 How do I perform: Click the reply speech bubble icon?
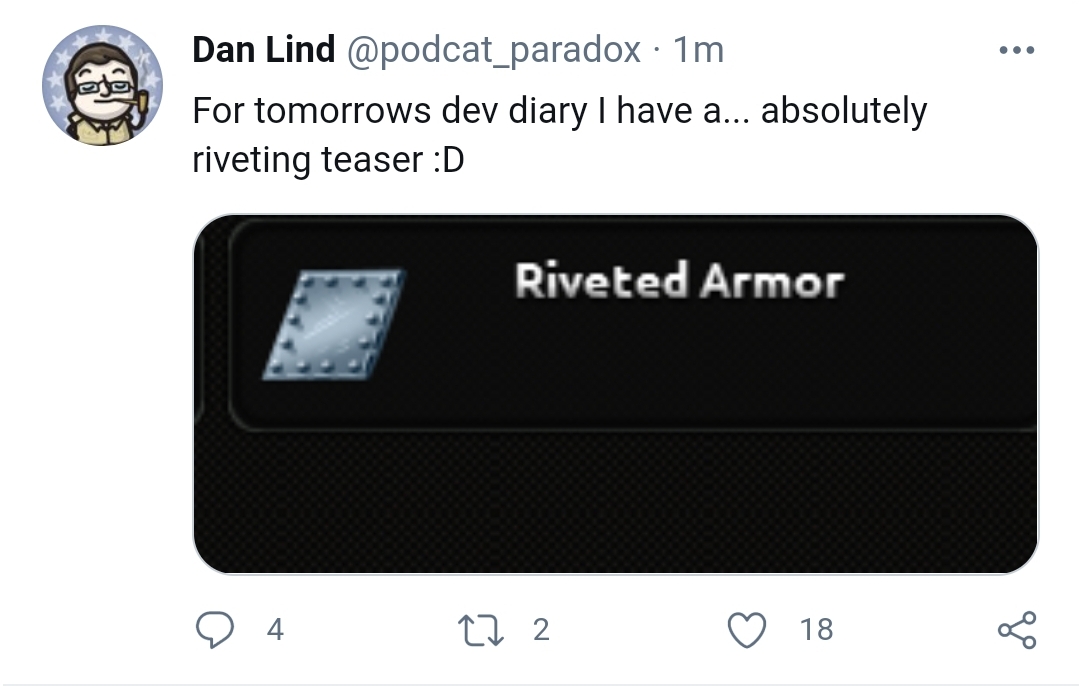click(x=215, y=630)
